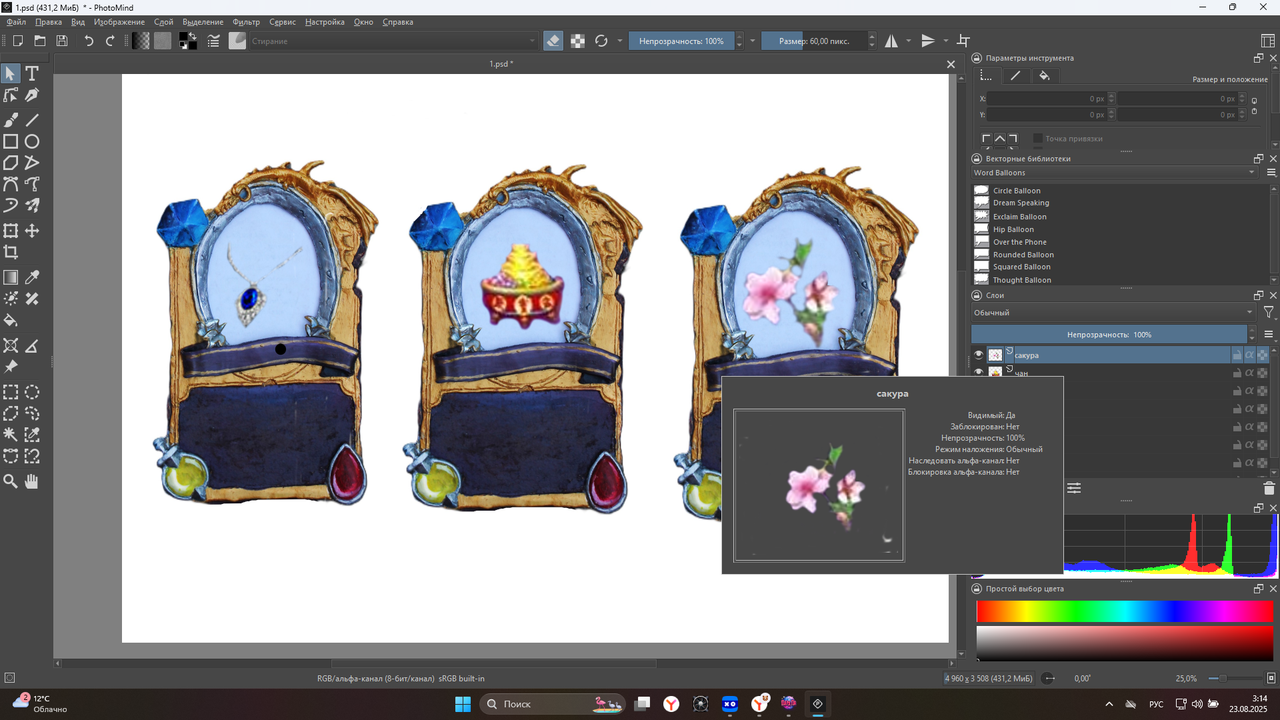Open Windows Start button

click(x=463, y=704)
